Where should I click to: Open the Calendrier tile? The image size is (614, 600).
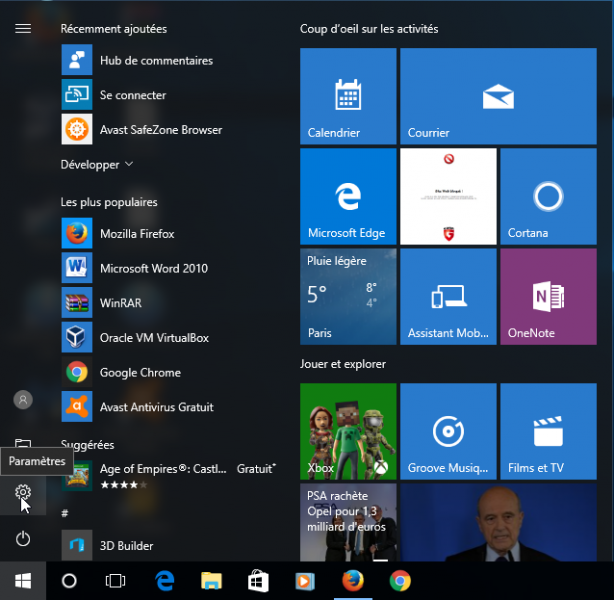348,96
